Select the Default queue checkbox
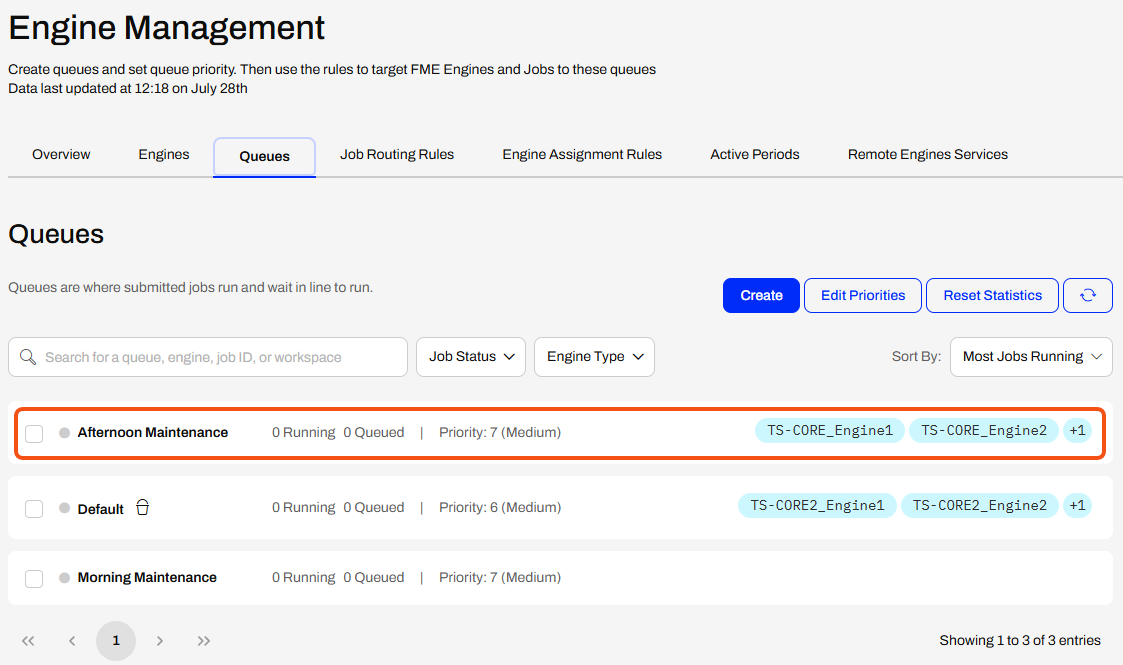1123x665 pixels. 34,508
